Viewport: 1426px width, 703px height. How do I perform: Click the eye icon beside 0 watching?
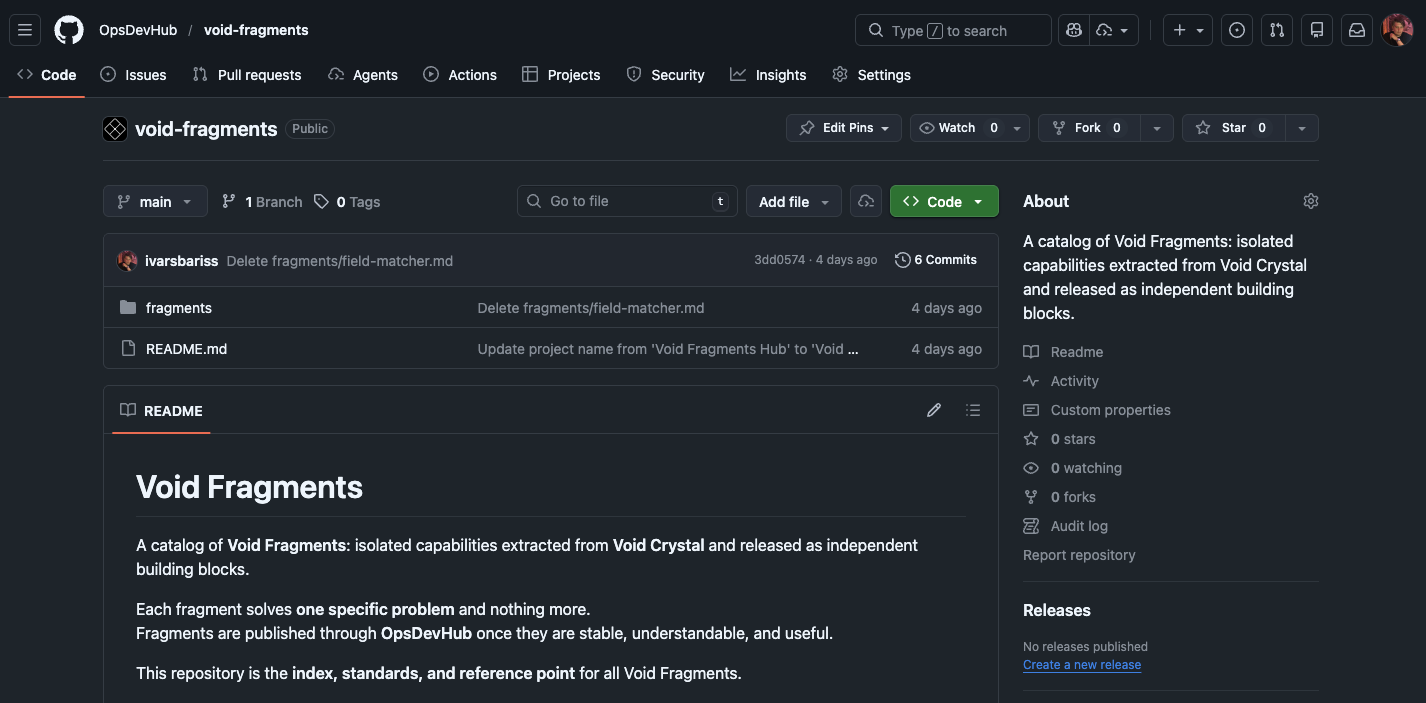(x=1031, y=468)
